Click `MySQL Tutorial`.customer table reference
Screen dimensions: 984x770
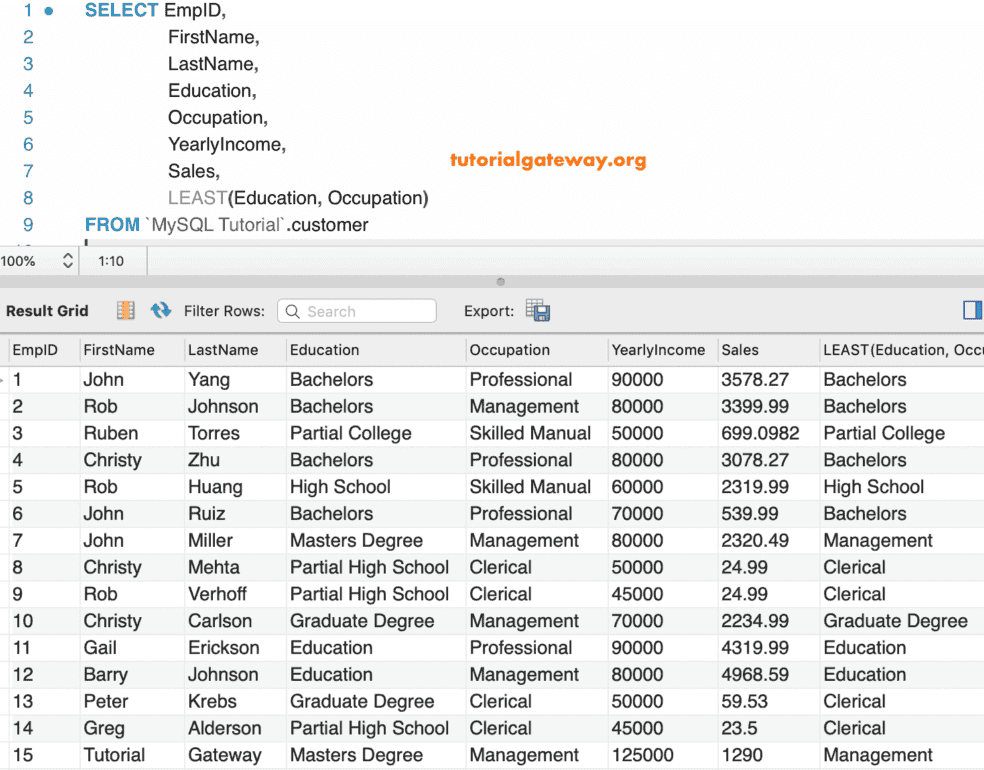coord(257,225)
